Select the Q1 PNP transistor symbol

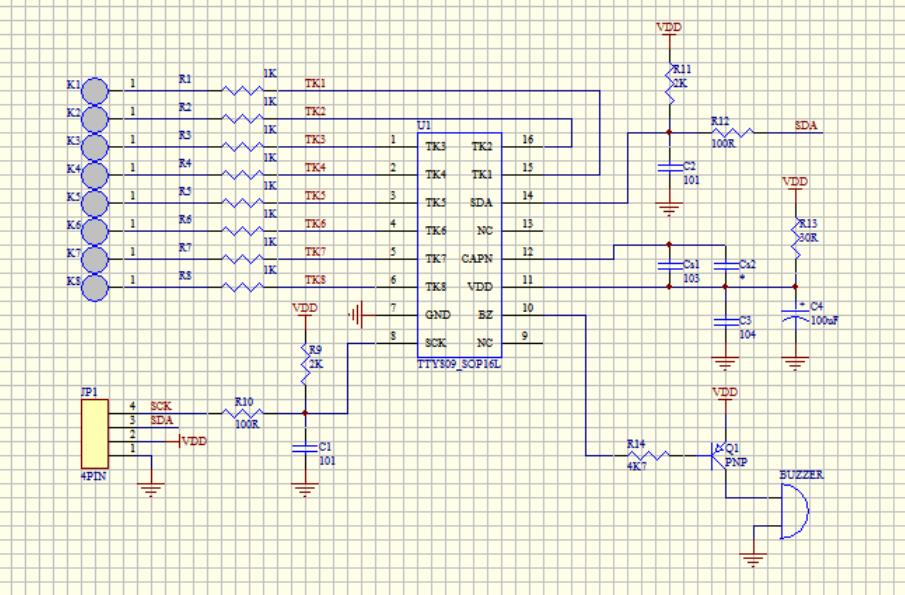tap(719, 455)
